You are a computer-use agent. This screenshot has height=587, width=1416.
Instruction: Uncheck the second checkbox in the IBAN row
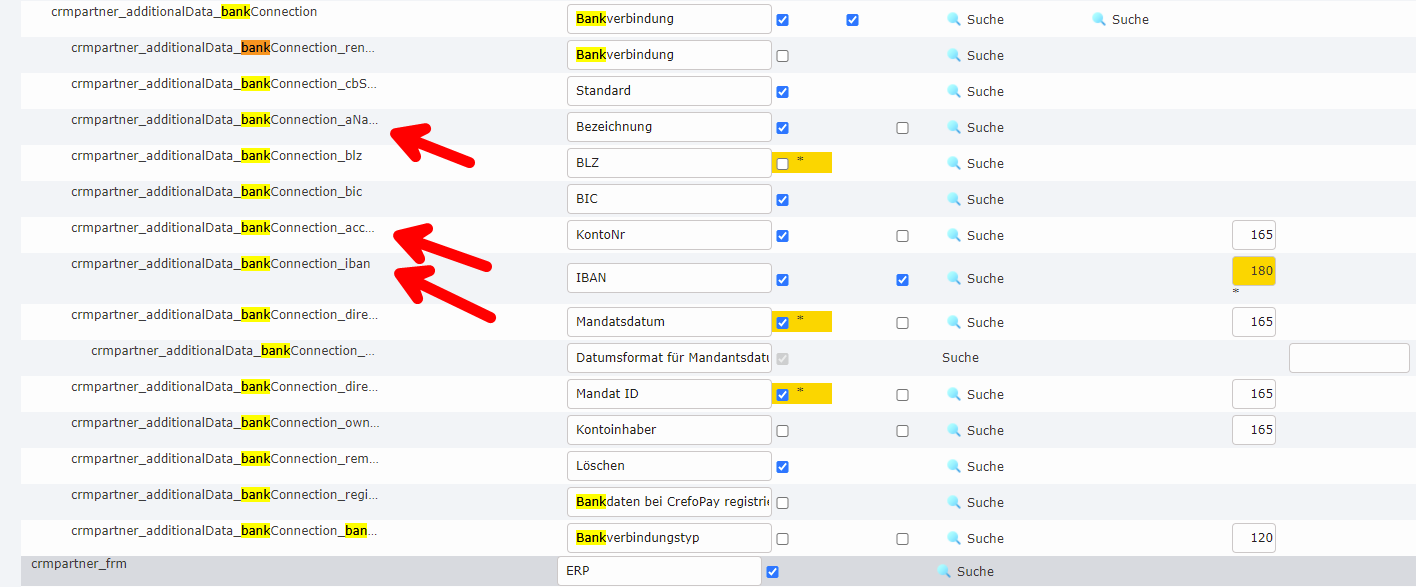[902, 280]
